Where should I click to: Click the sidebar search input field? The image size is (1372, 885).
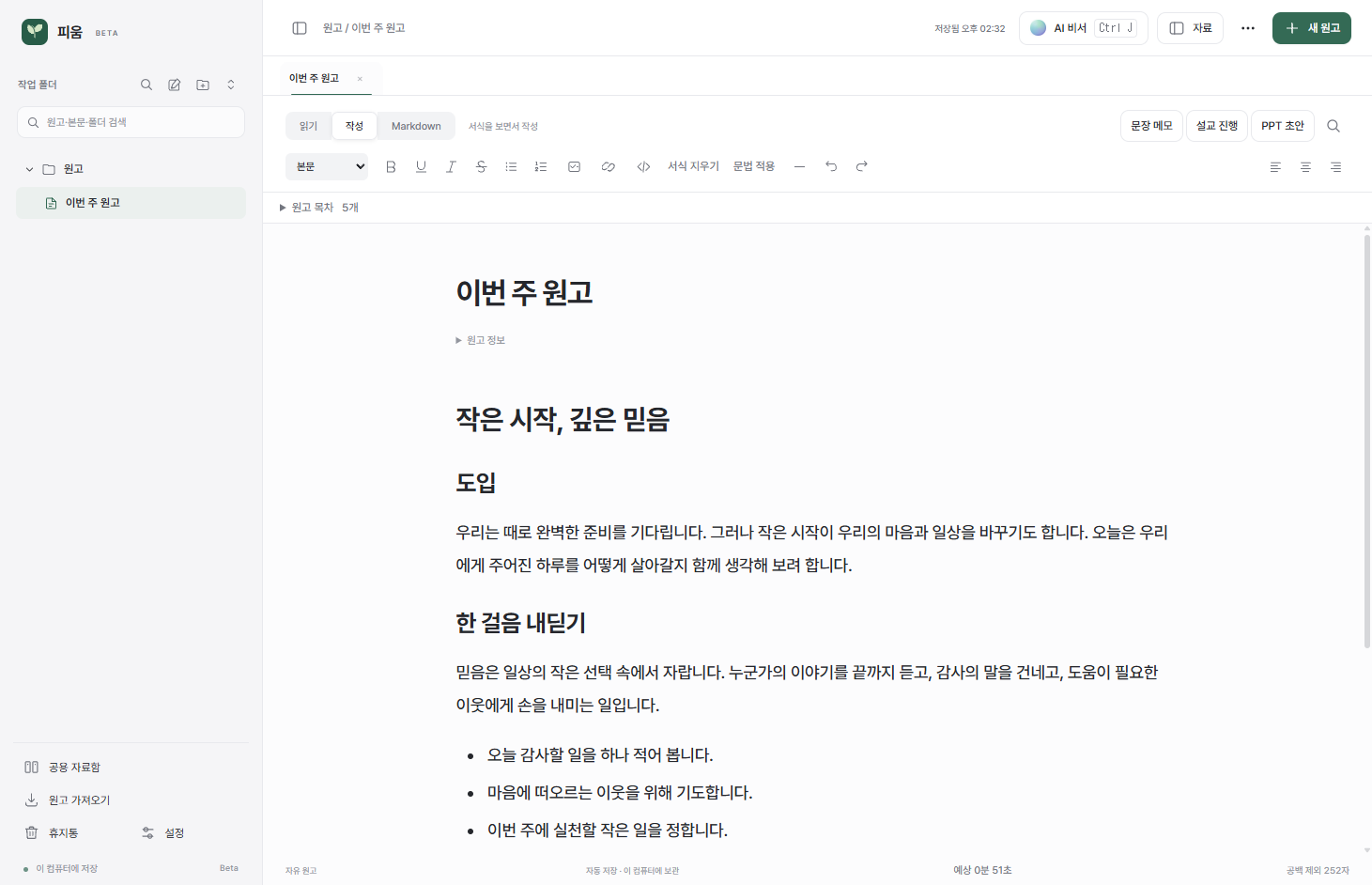tap(131, 122)
